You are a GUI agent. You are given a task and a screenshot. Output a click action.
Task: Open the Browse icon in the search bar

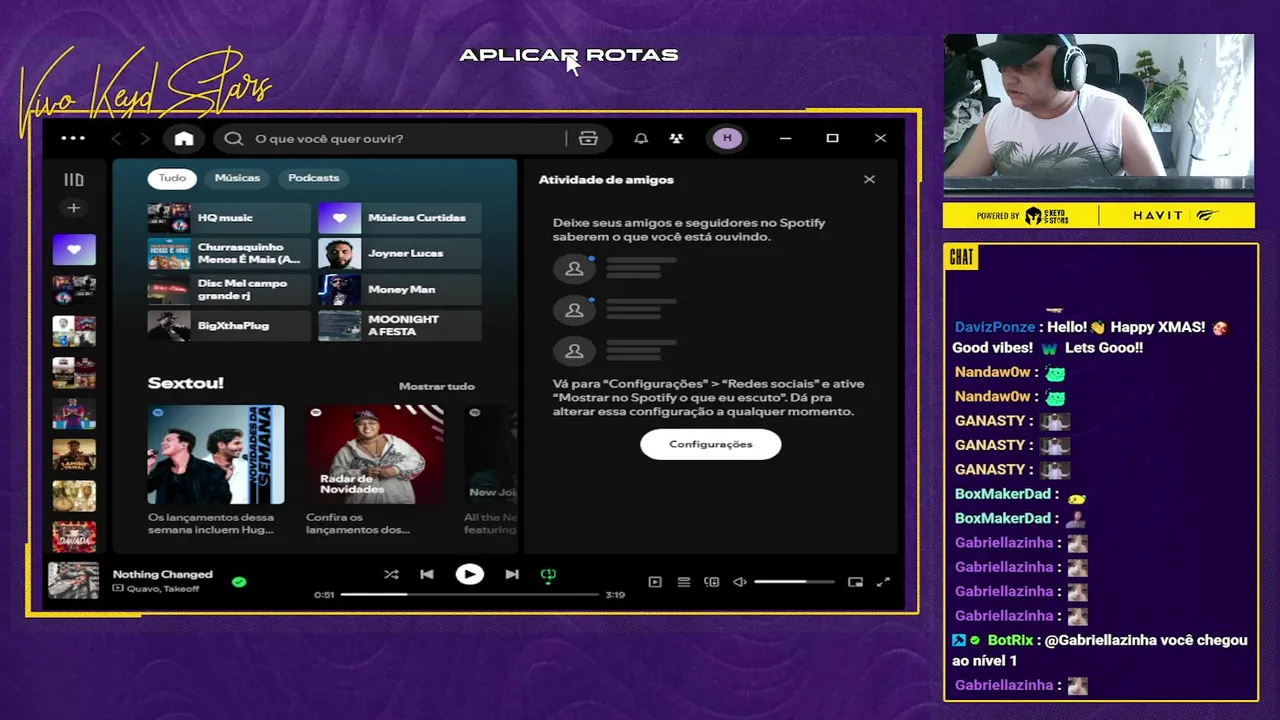[588, 138]
